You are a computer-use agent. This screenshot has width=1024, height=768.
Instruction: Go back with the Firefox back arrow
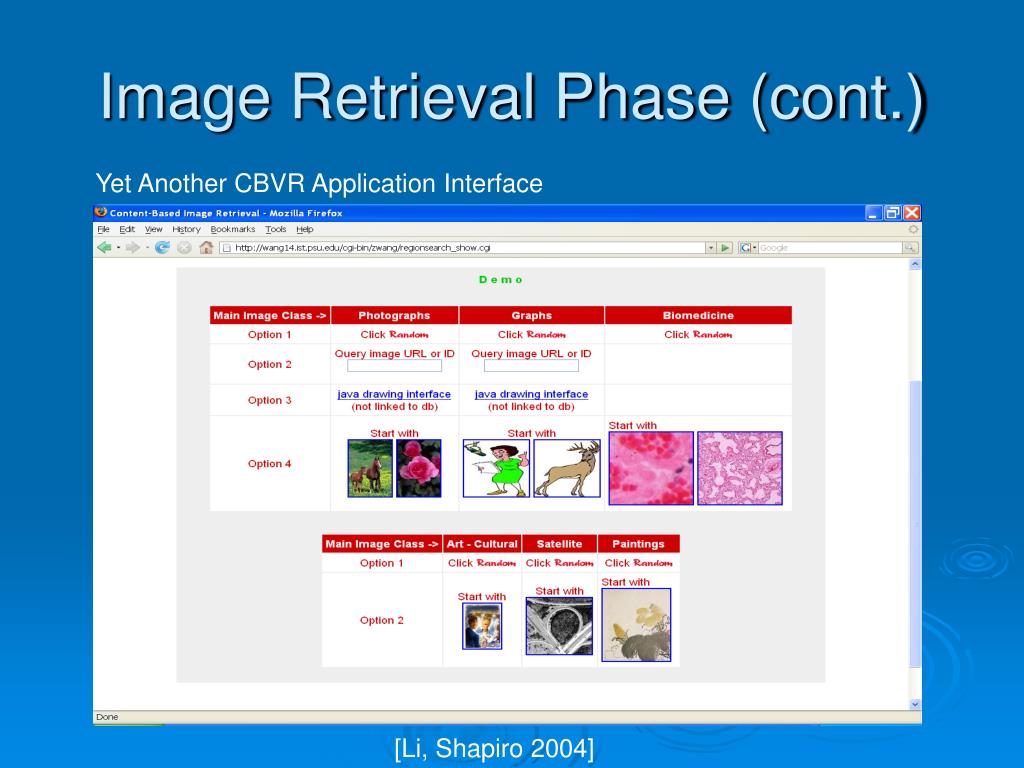point(104,248)
